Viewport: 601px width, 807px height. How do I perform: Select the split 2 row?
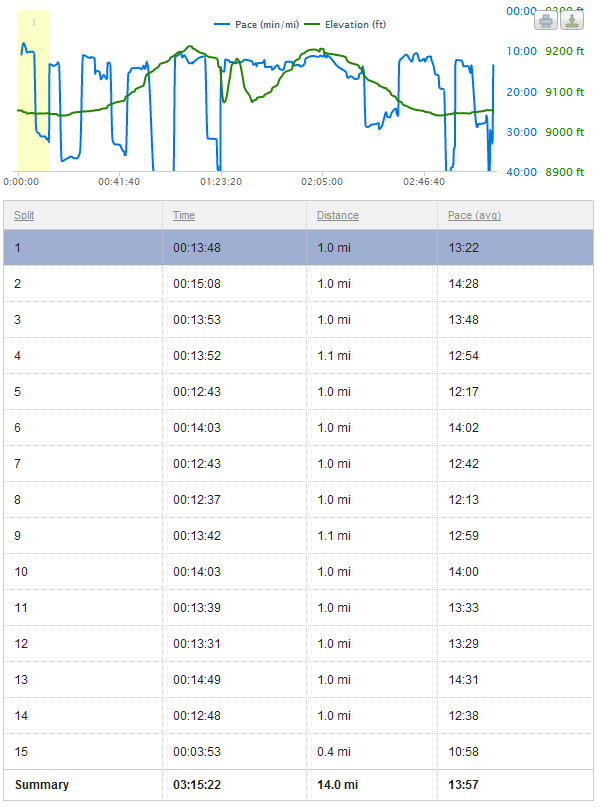click(298, 284)
